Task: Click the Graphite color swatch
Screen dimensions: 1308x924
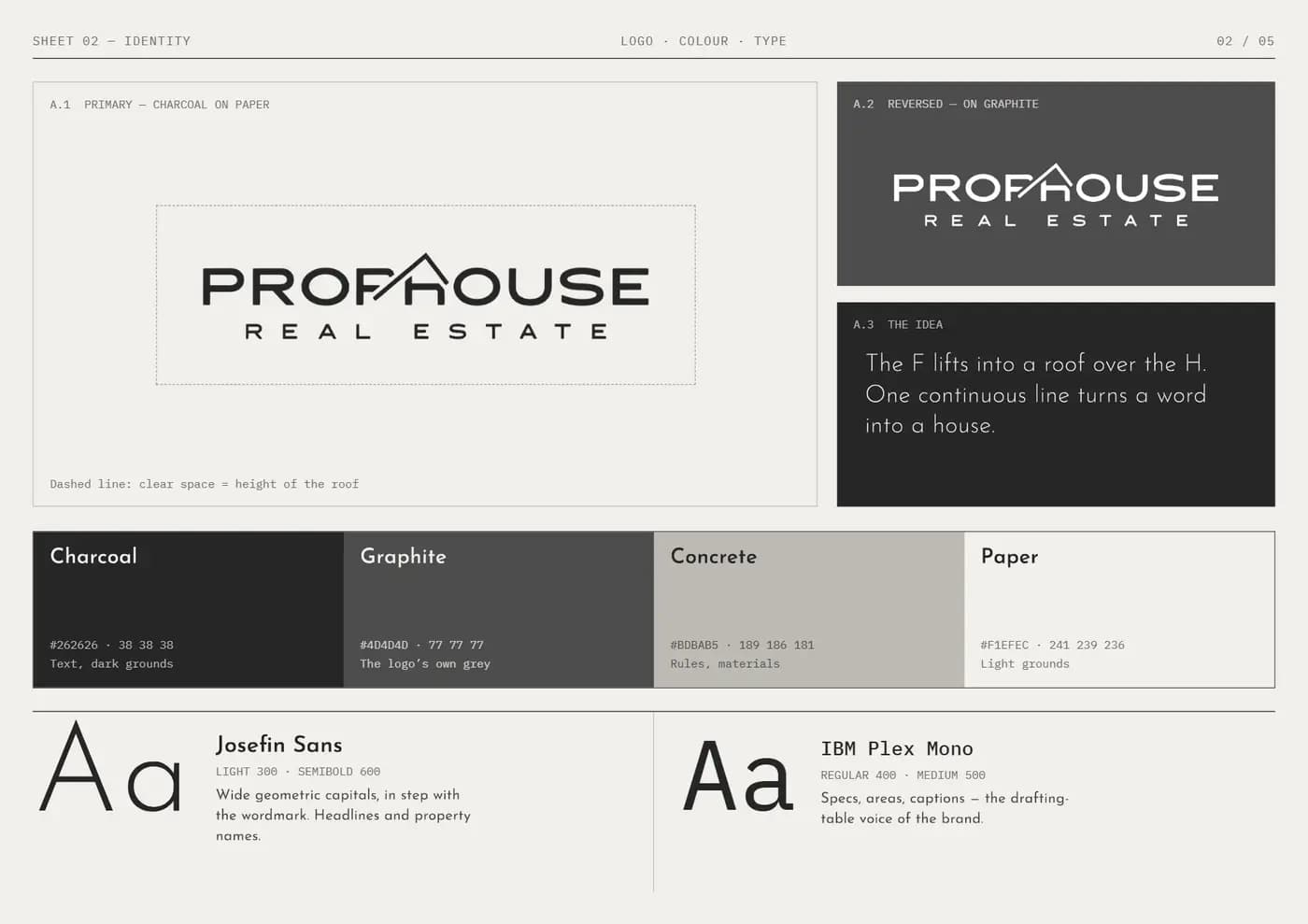Action: click(x=499, y=609)
